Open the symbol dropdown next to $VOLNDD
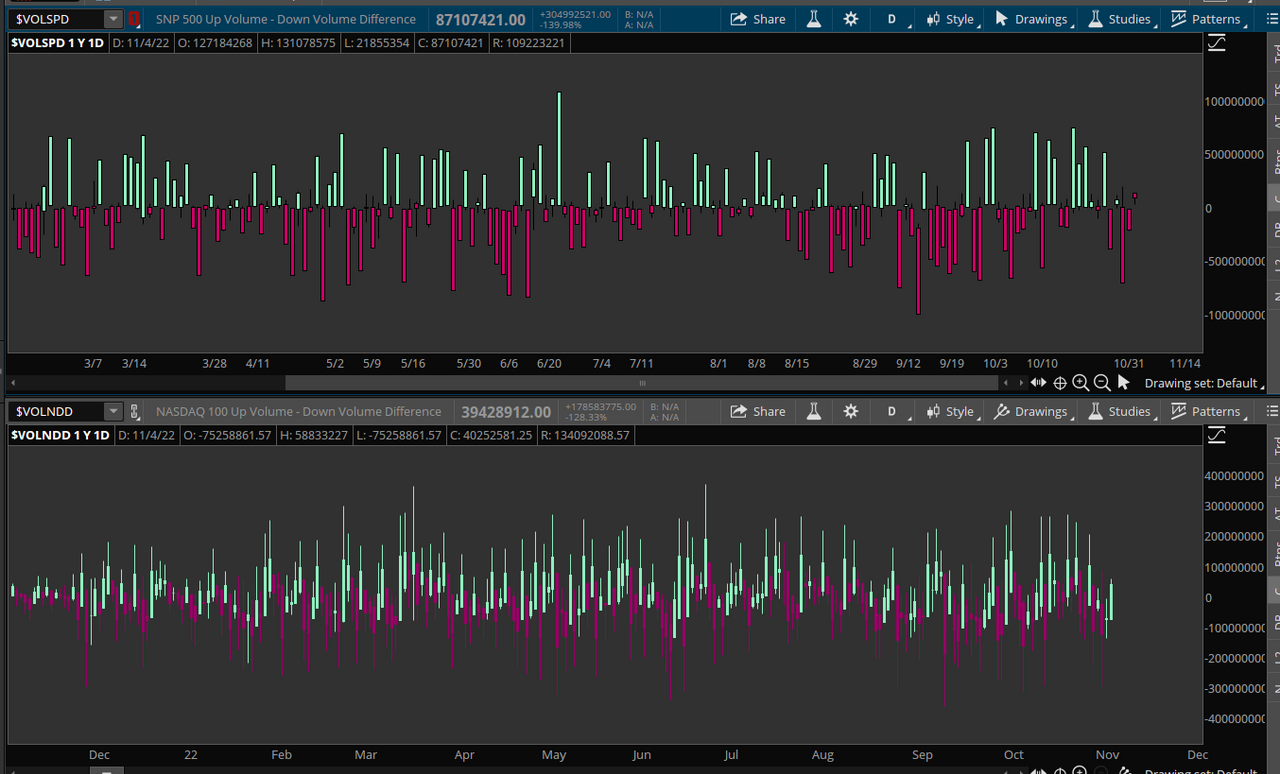Screen dimensions: 1280x774 pyautogui.click(x=114, y=411)
